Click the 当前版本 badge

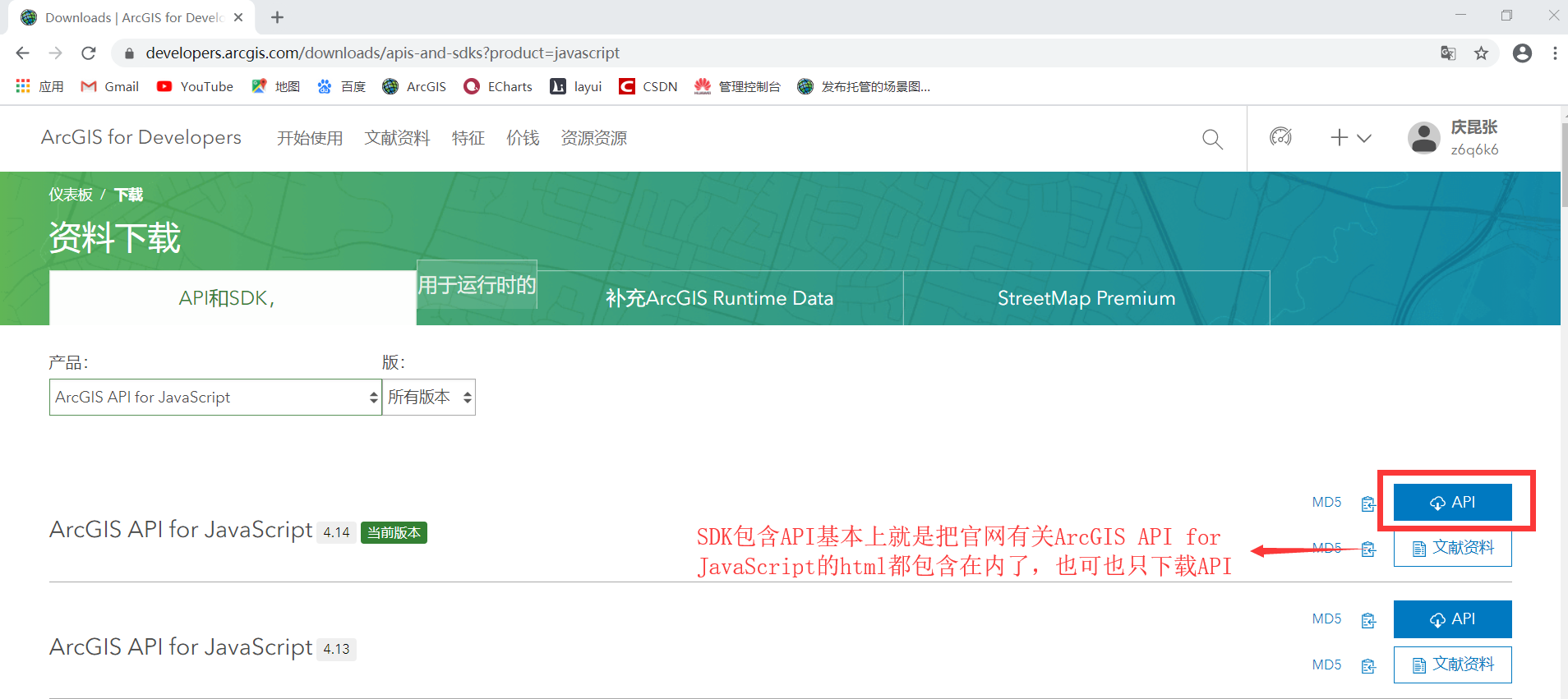point(394,533)
